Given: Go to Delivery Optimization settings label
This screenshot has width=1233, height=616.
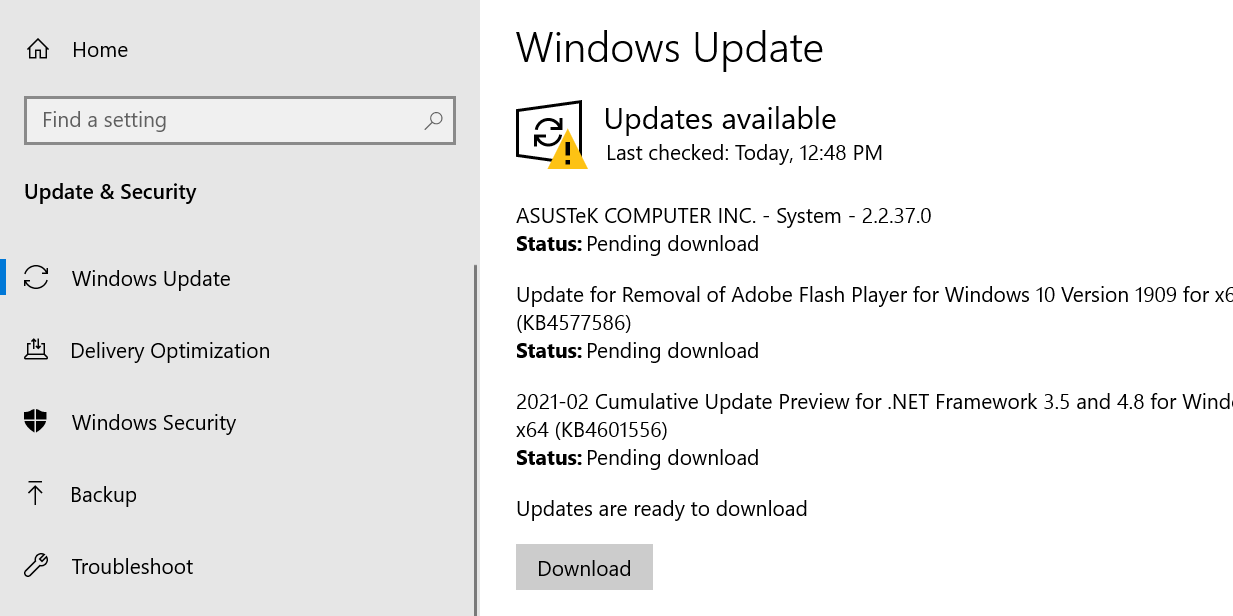Looking at the screenshot, I should coord(170,351).
